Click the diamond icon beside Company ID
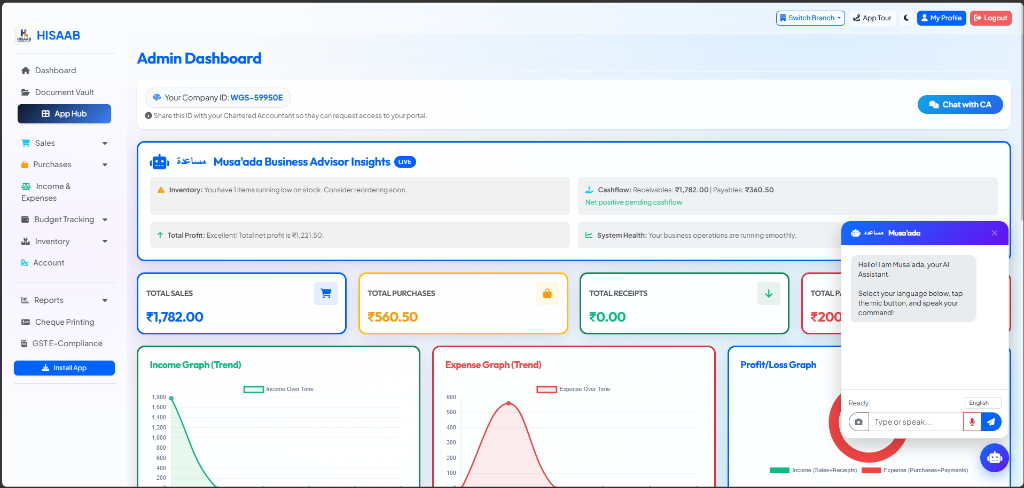The image size is (1024, 488). point(157,97)
